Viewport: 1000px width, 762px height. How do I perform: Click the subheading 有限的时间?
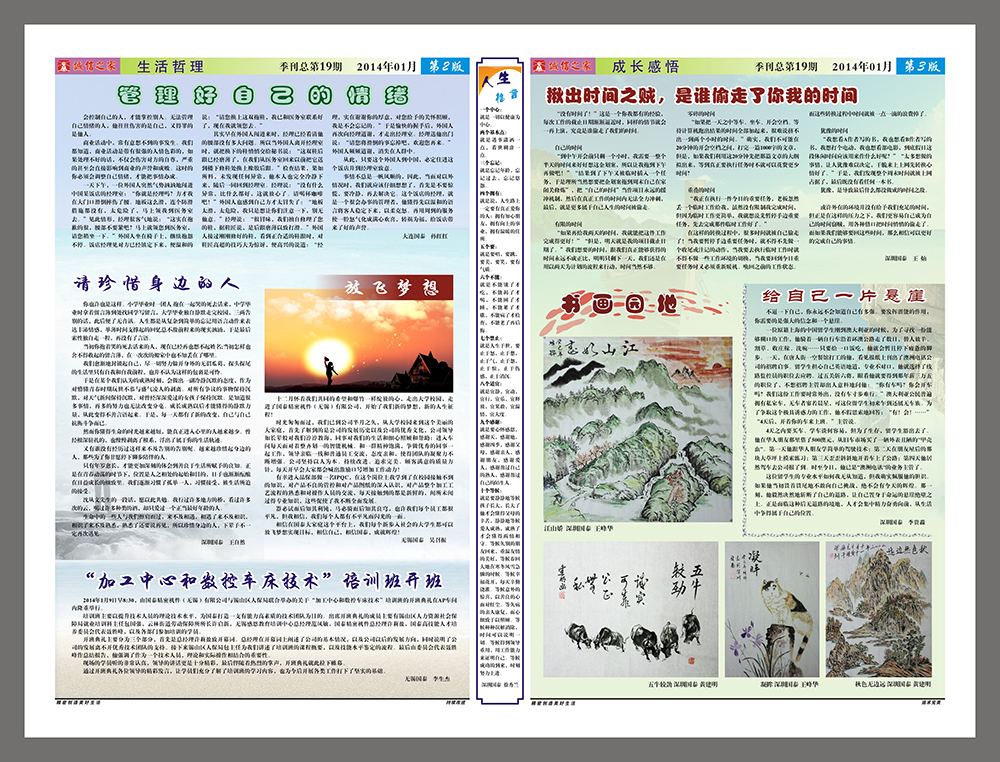coord(569,224)
